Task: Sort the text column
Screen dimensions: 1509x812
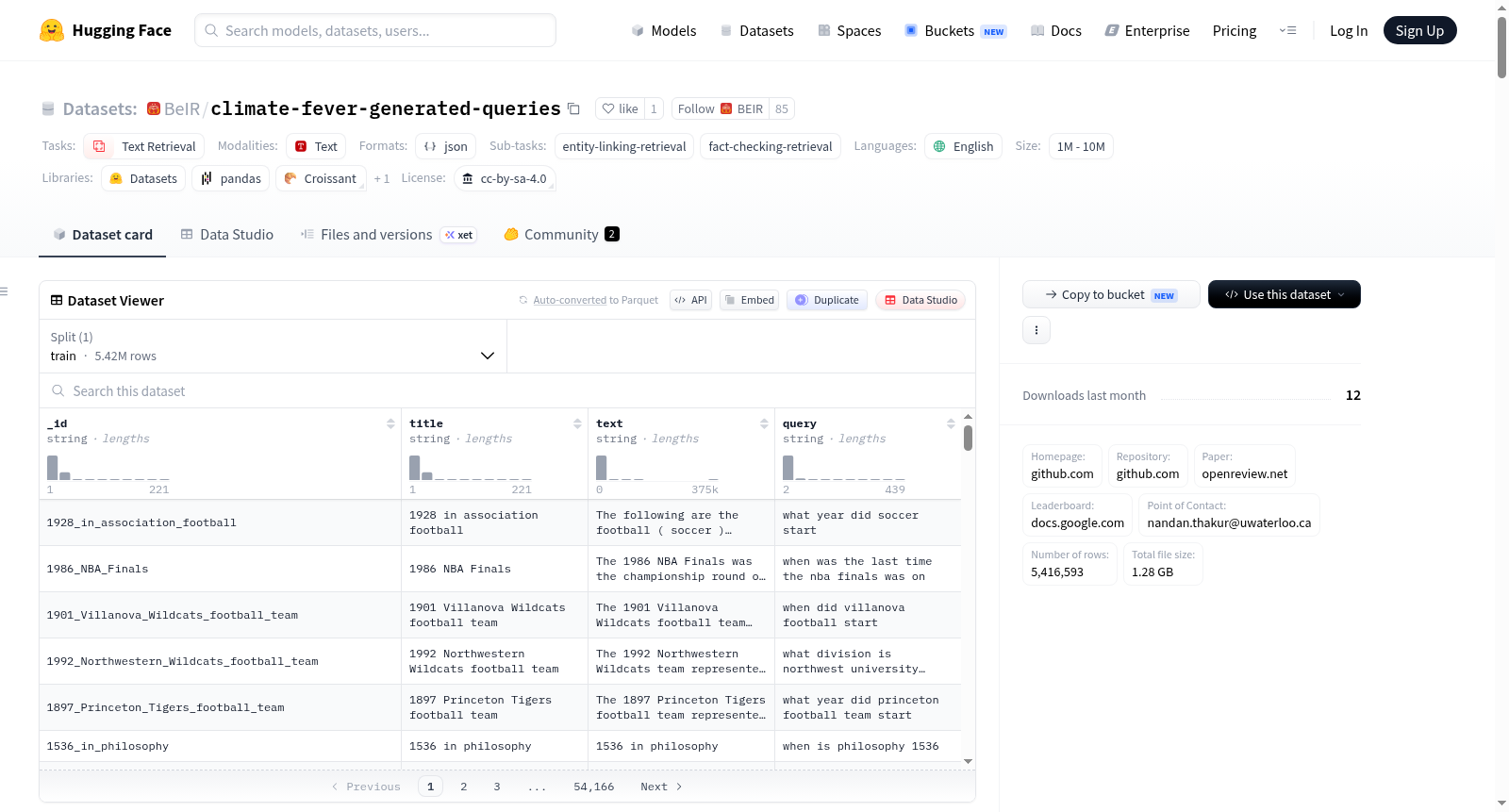Action: [x=764, y=424]
